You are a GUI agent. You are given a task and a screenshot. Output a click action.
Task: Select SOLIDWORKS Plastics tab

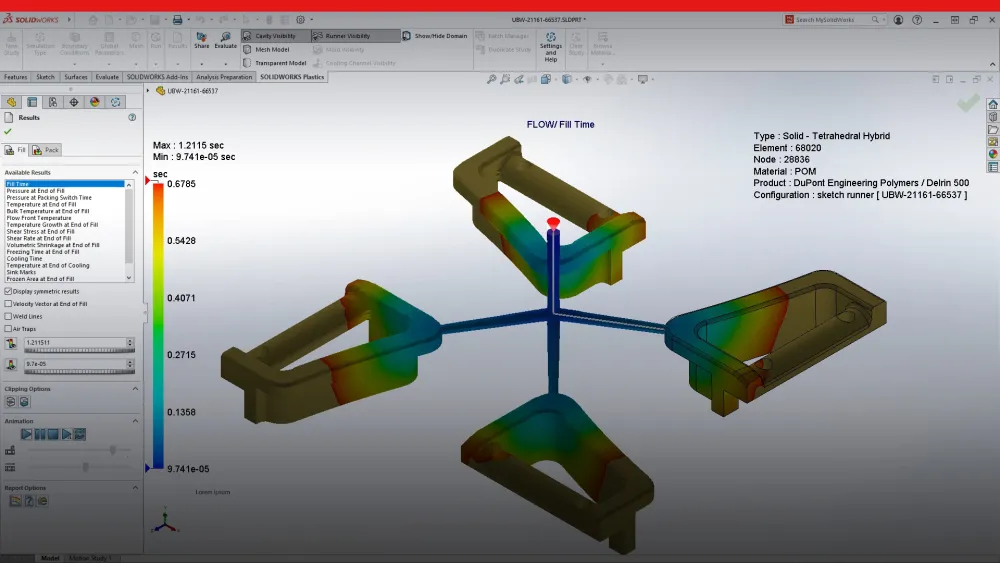292,77
